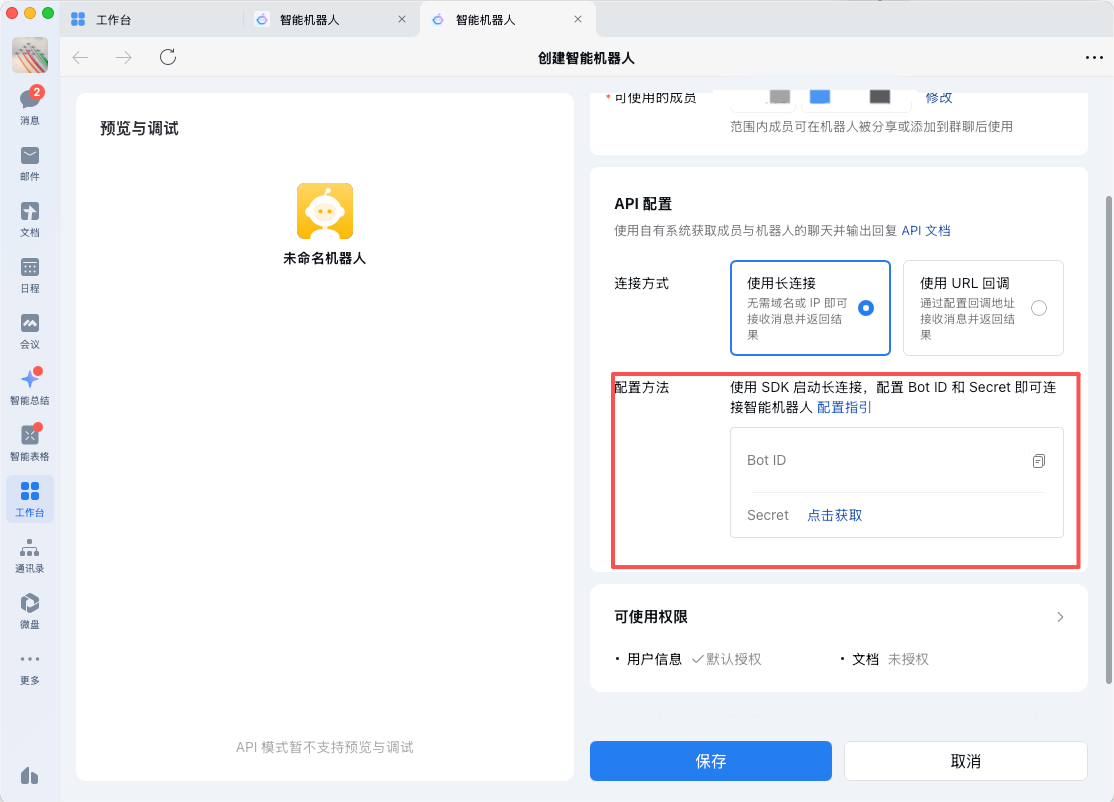Open the Calendar sidebar icon
This screenshot has height=802, width=1114.
(30, 272)
